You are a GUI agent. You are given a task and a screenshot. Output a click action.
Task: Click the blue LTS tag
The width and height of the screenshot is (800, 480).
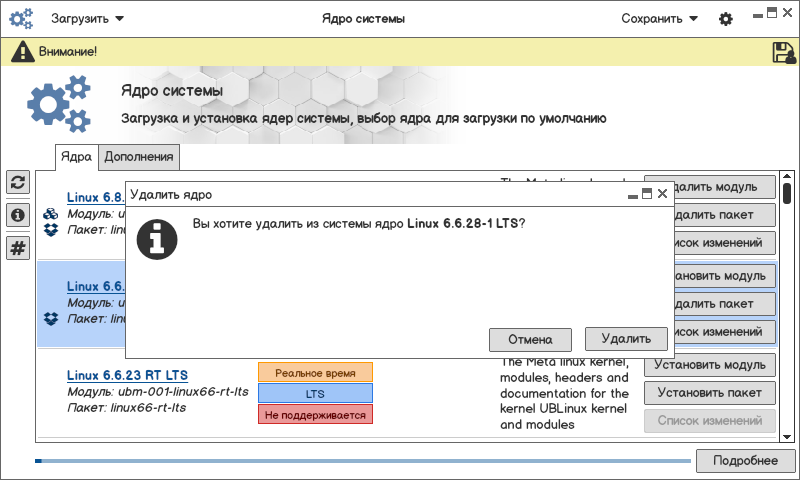point(315,394)
